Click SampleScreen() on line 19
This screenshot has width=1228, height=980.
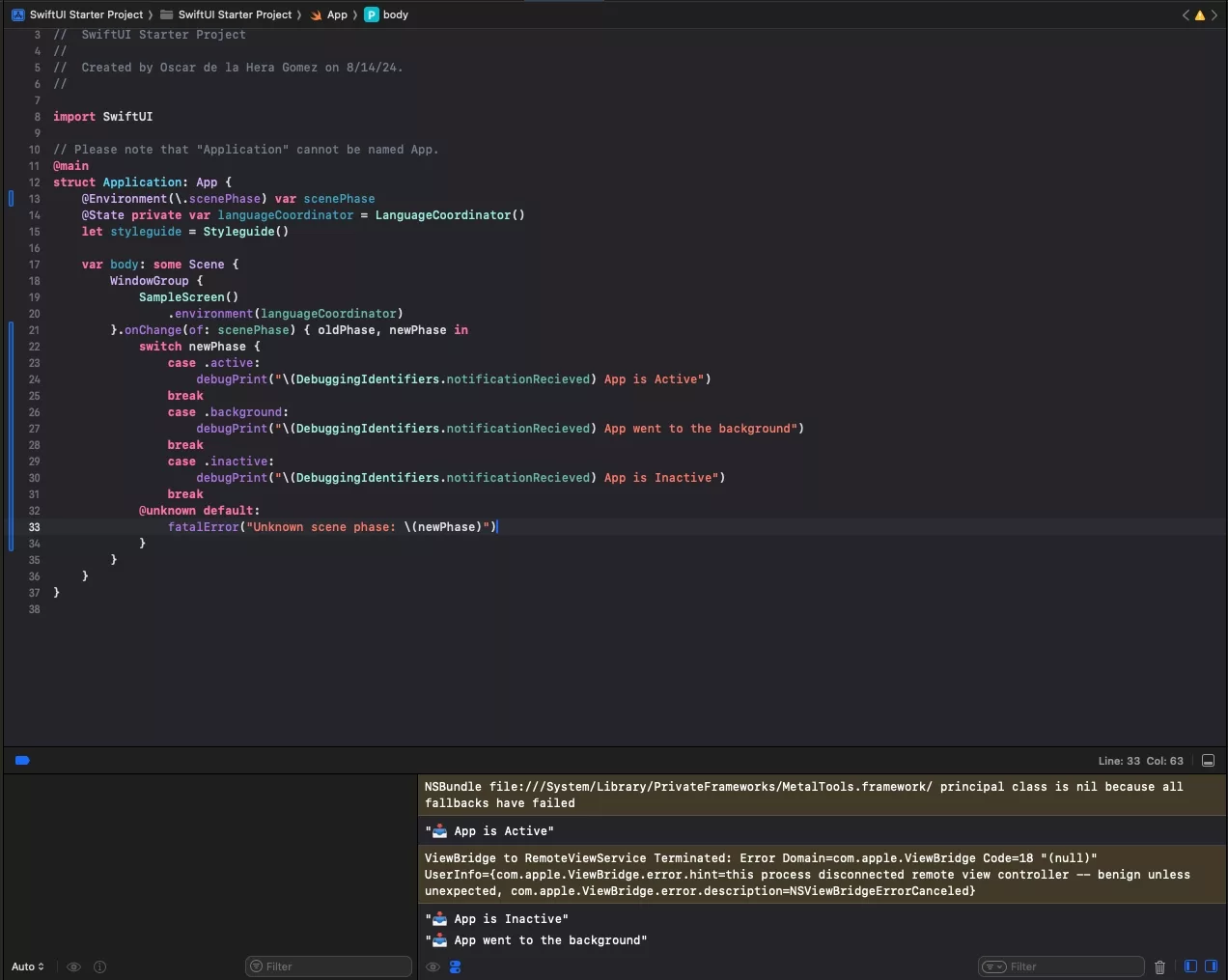tap(188, 297)
